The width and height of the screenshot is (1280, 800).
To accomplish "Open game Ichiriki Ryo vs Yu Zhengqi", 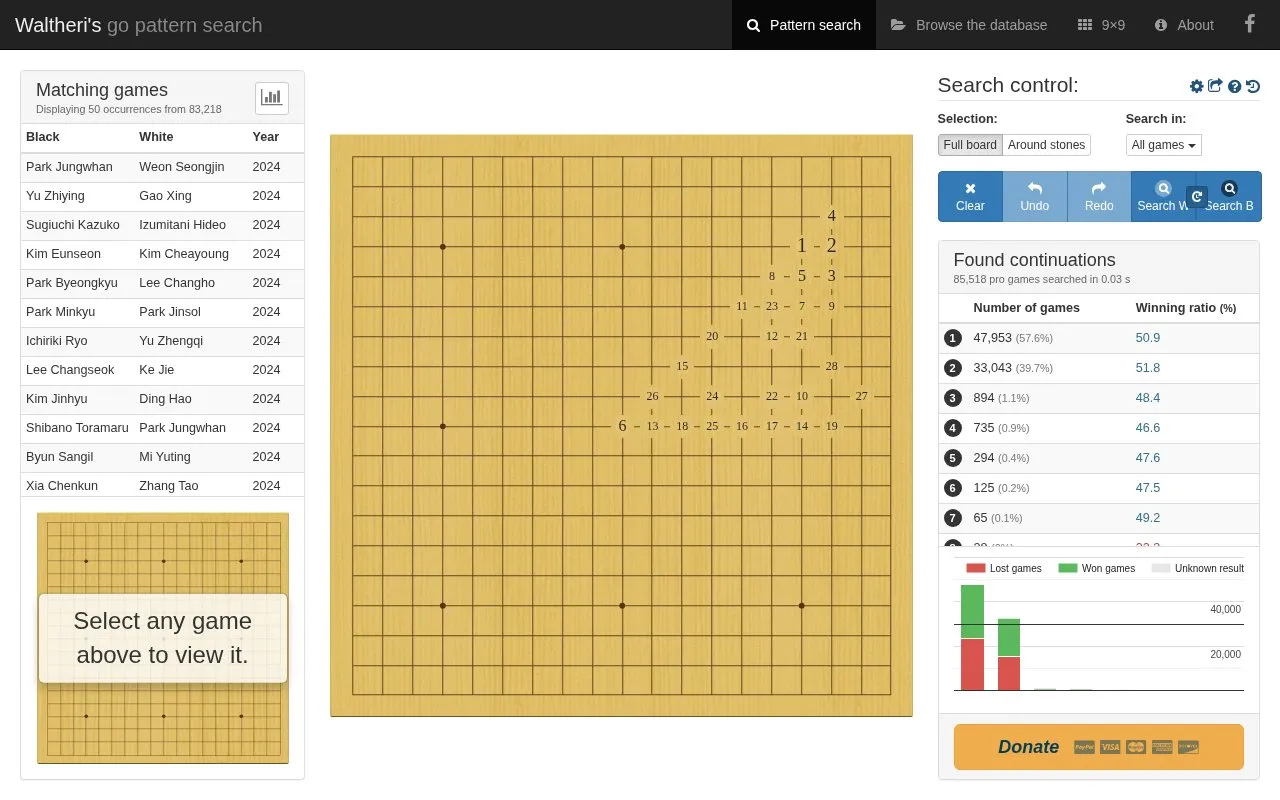I will (x=162, y=341).
